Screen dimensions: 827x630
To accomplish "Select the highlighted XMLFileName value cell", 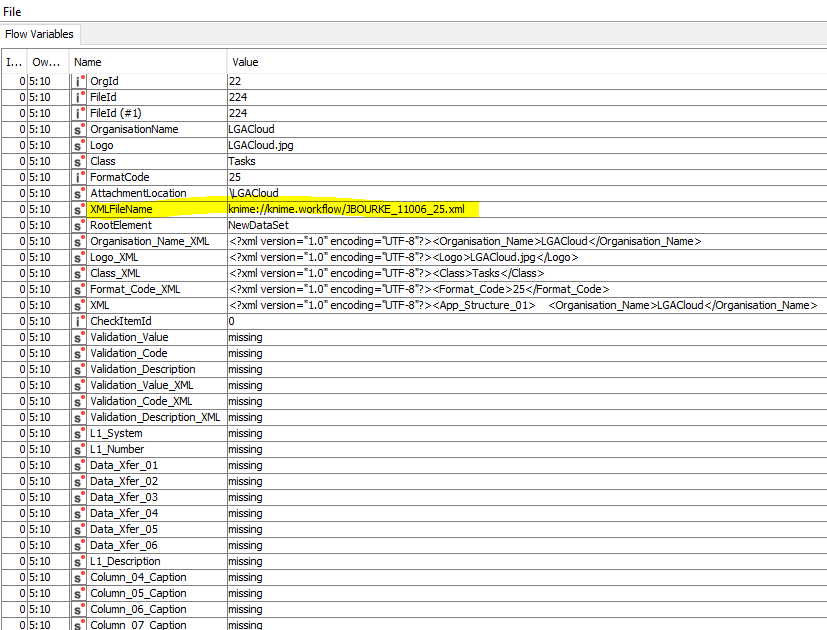I will click(346, 209).
